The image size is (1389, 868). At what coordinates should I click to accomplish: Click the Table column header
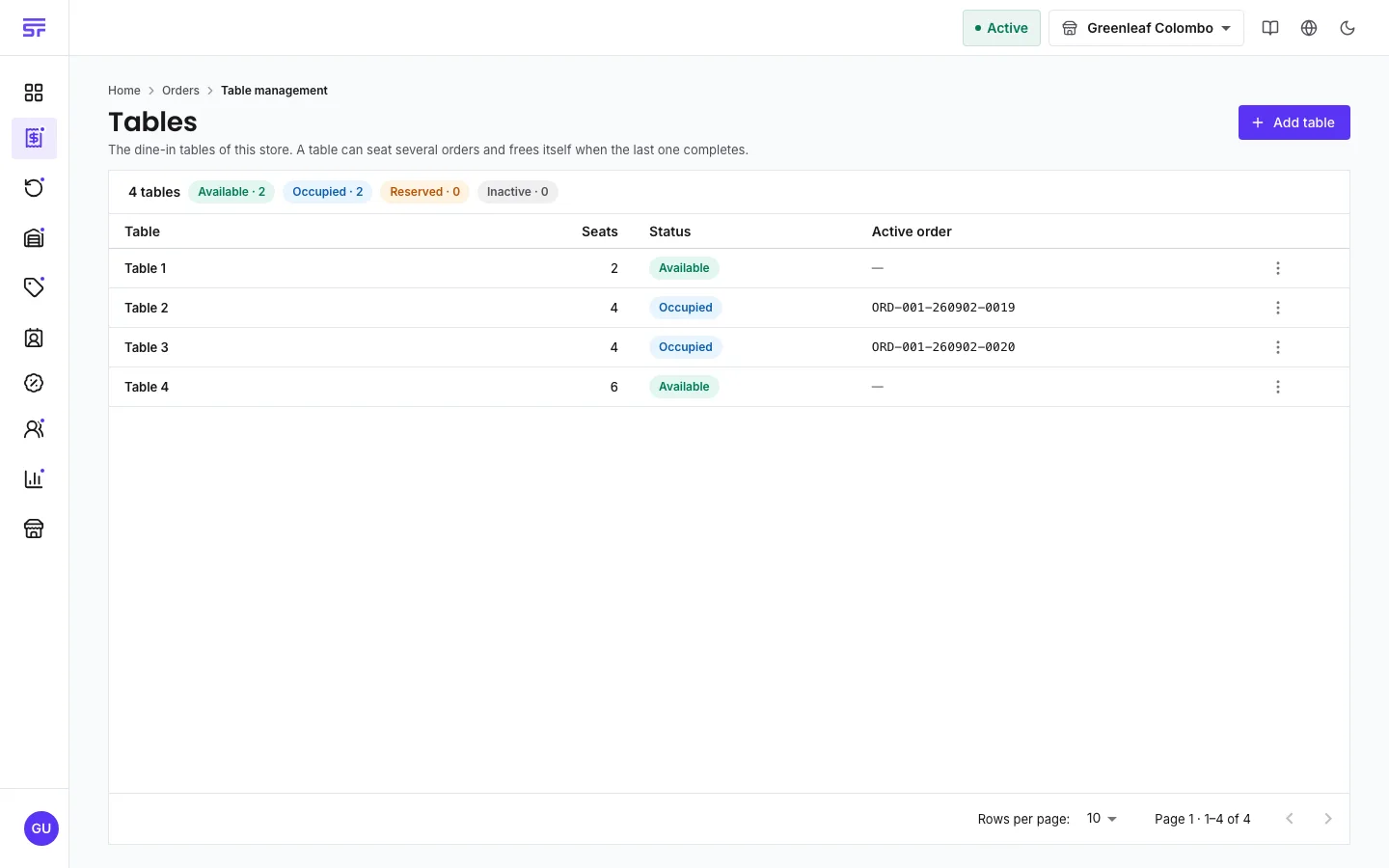[x=142, y=231]
